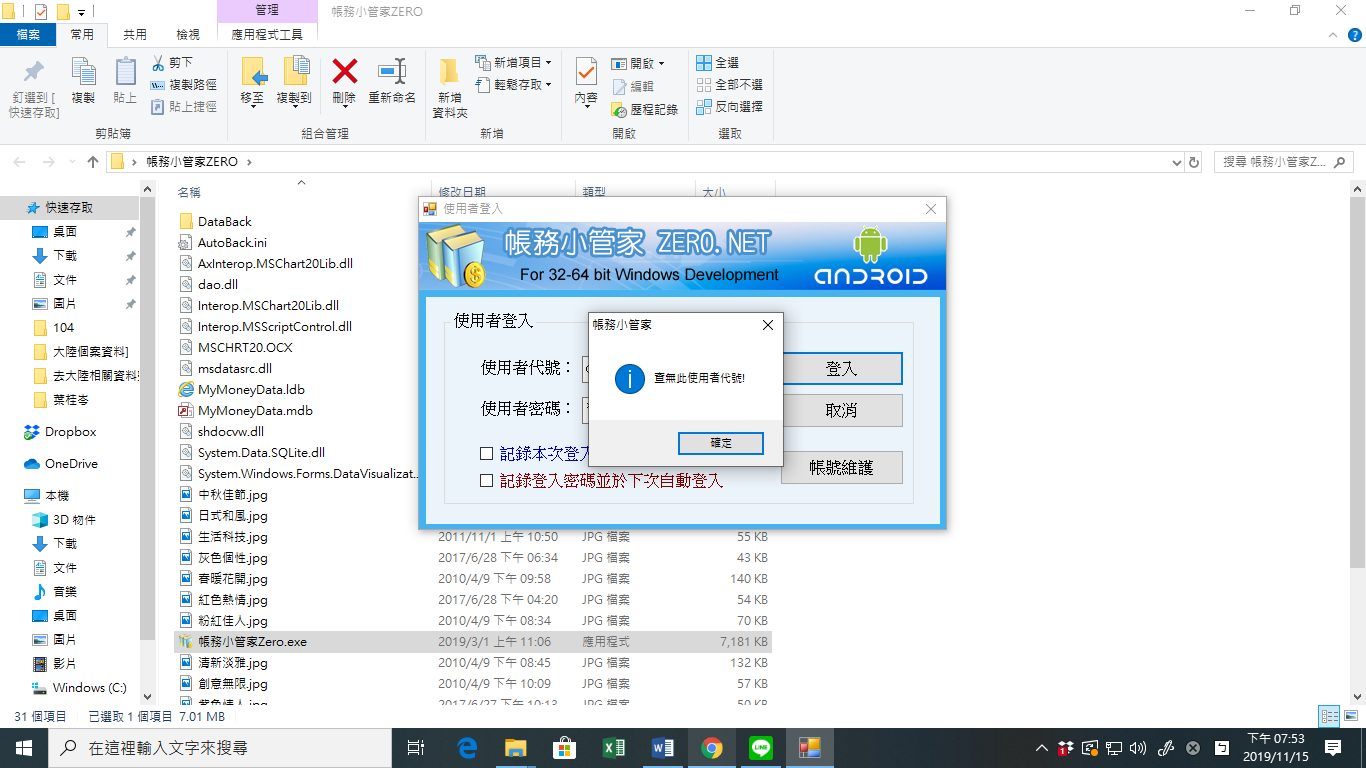Viewport: 1366px width, 768px height.
Task: Open the File (檔案) tab
Action: click(28, 34)
